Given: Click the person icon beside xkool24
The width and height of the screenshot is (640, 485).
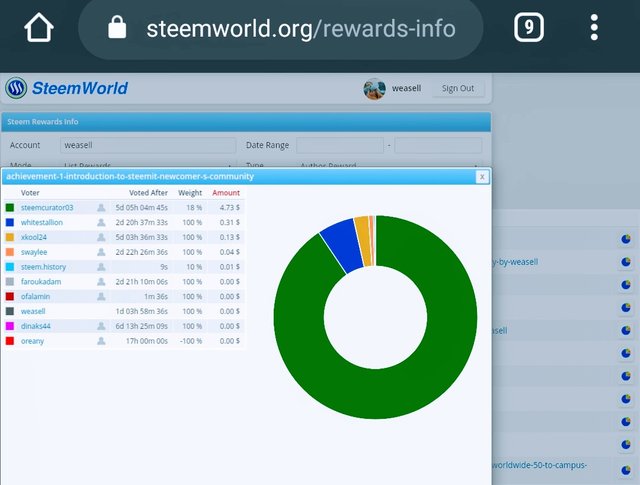Looking at the screenshot, I should click(x=101, y=237).
